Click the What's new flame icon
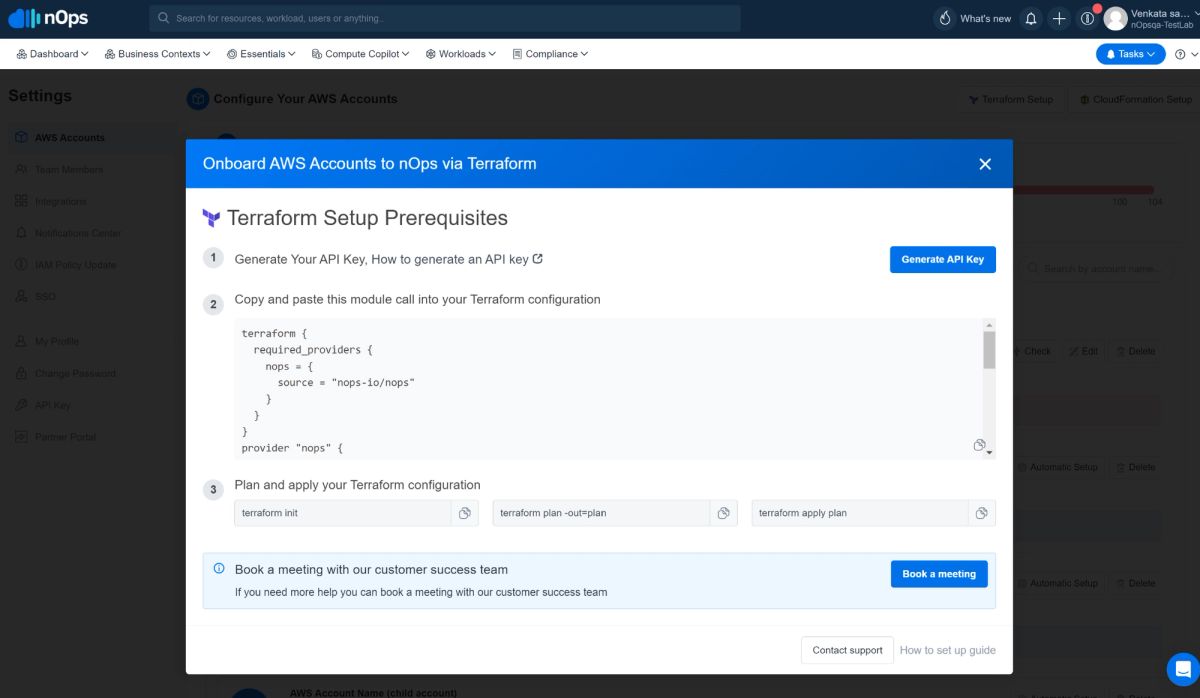The image size is (1200, 698). click(944, 18)
